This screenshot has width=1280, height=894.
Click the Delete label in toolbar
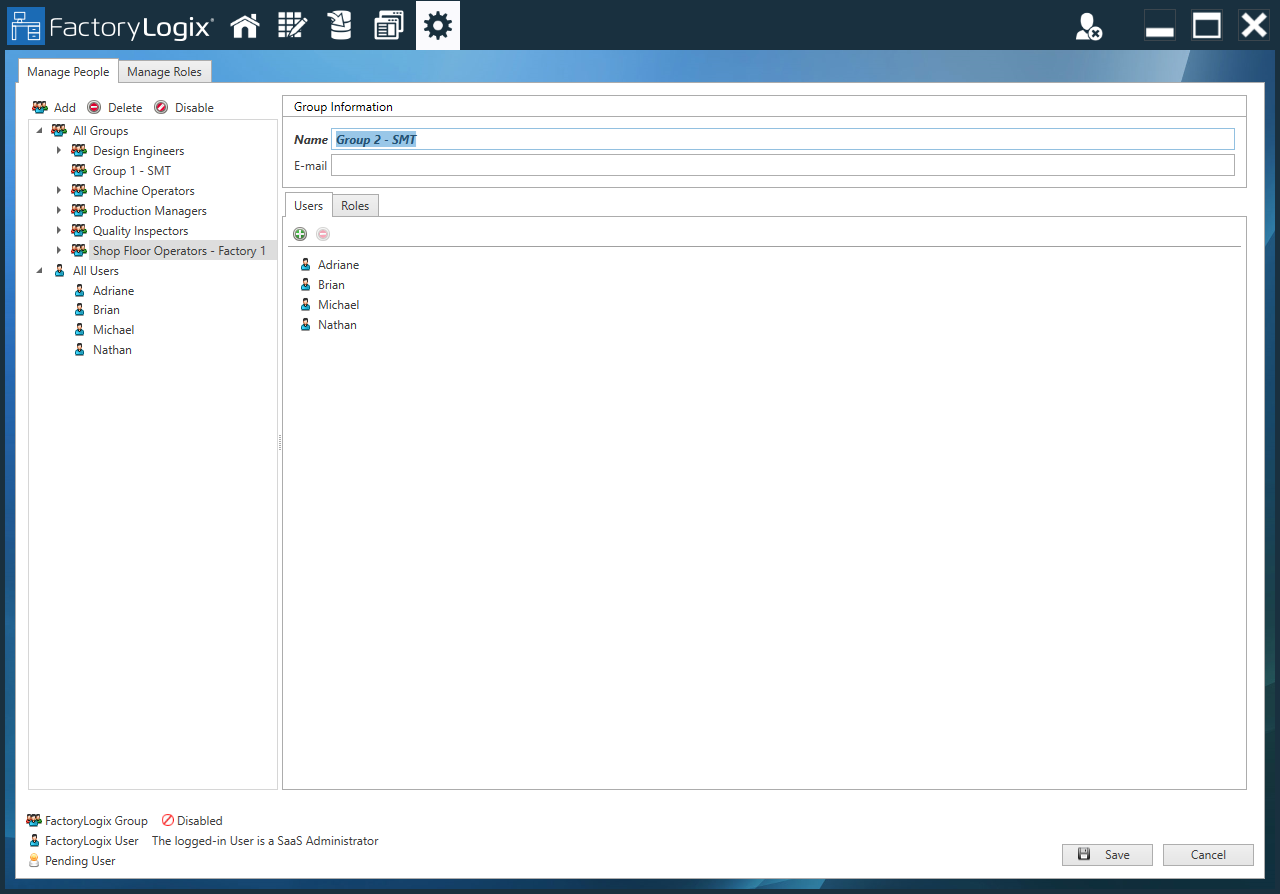(x=125, y=108)
